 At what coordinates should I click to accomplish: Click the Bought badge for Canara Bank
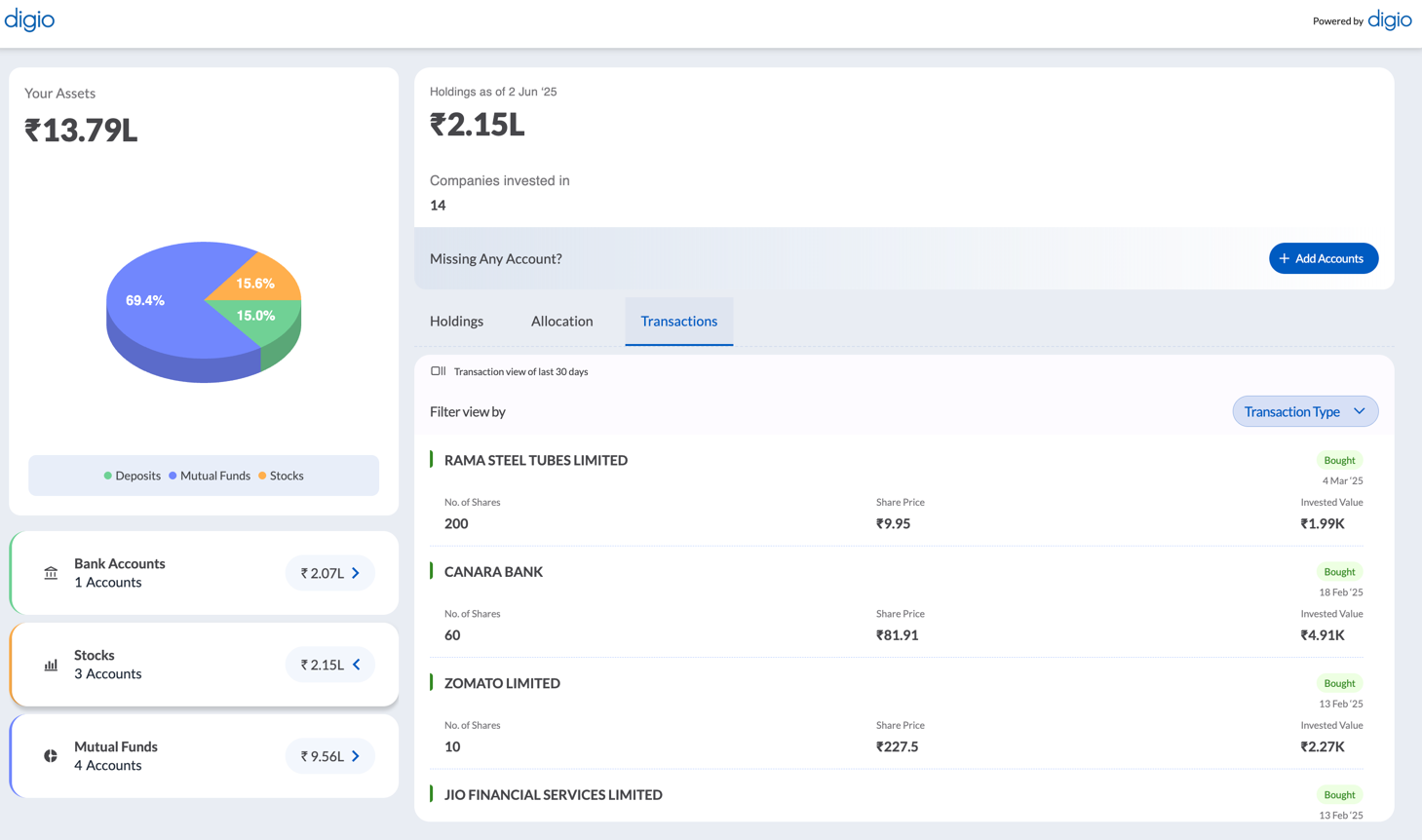[1339, 572]
